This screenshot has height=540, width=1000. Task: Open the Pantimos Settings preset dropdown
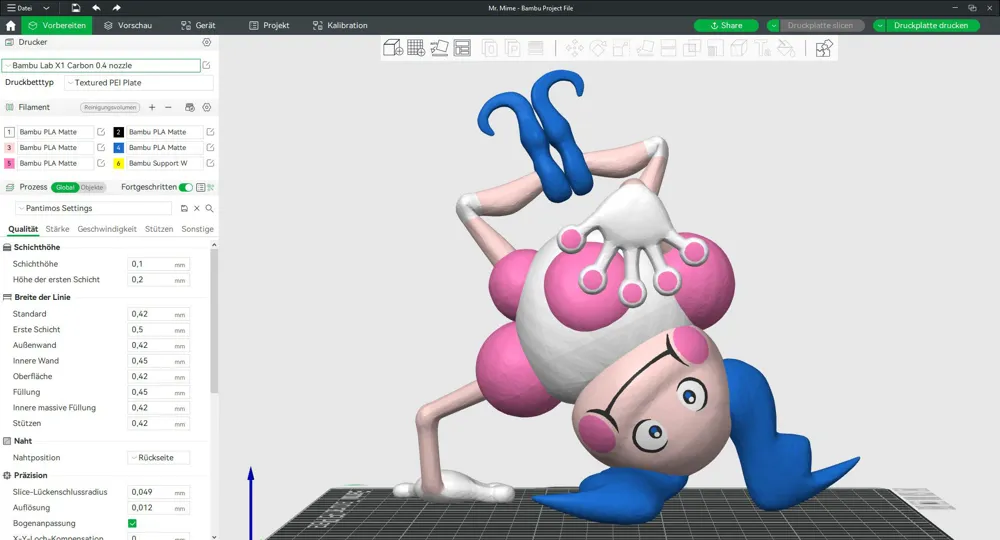coord(93,208)
